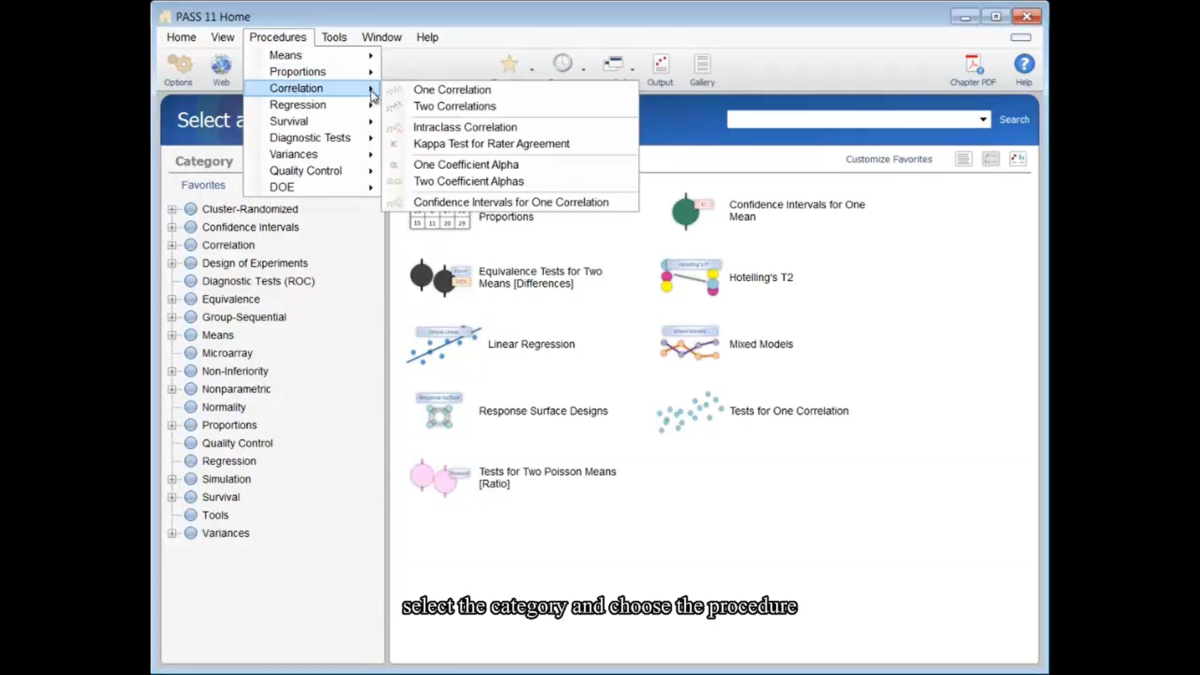
Task: Open Tests for One Correlation icon
Action: tap(689, 411)
